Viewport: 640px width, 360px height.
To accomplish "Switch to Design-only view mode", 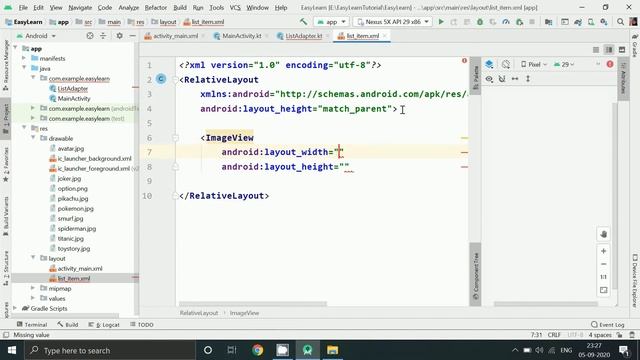I will [622, 50].
